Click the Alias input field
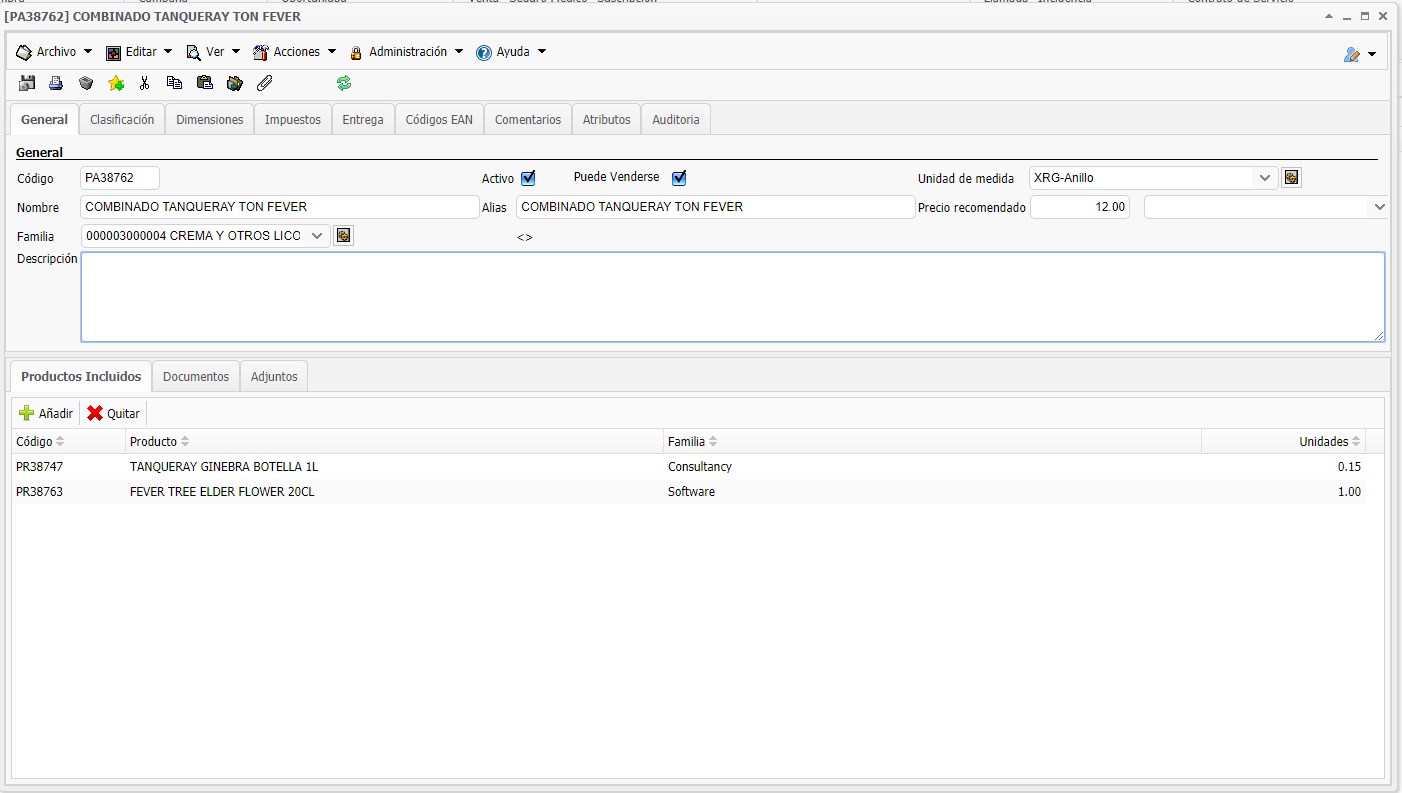 tap(716, 207)
